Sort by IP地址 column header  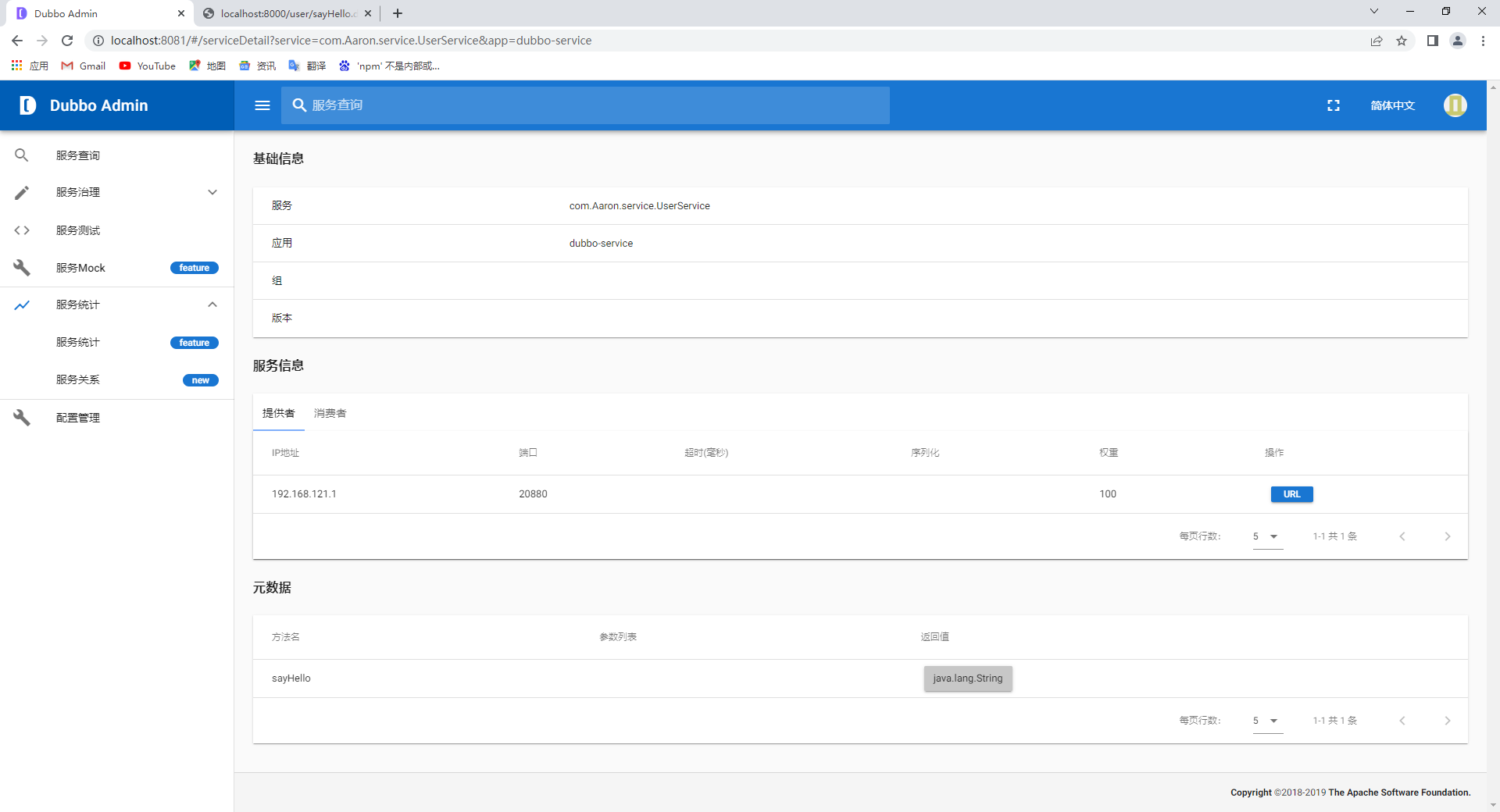tap(285, 453)
